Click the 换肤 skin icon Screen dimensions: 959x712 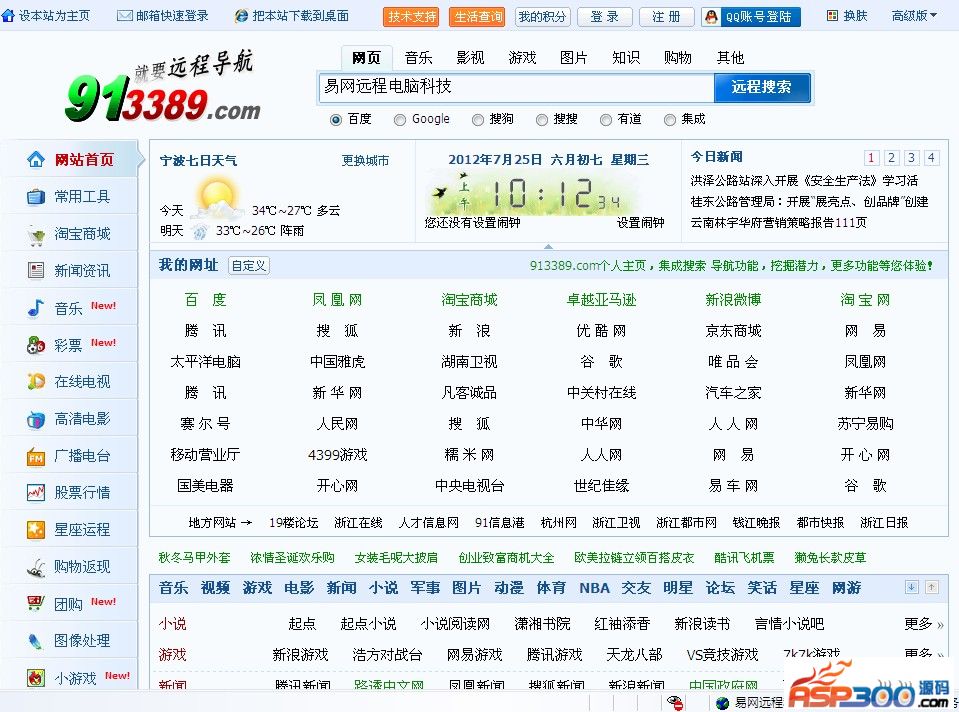(x=832, y=16)
